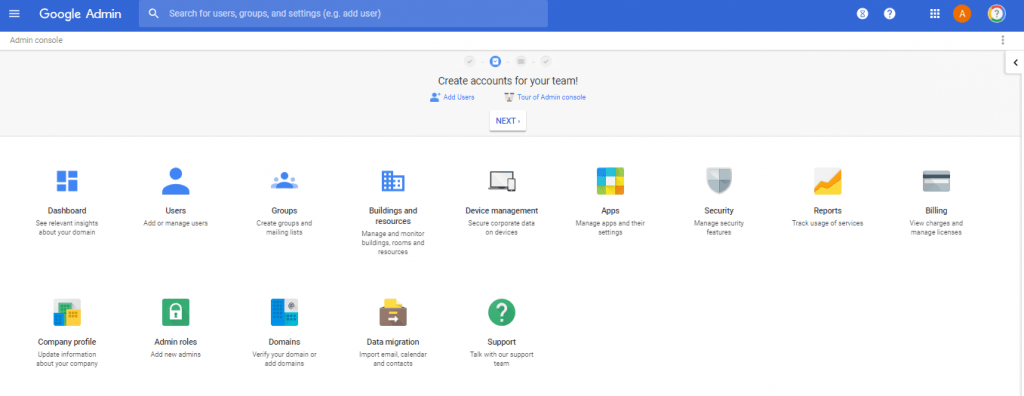This screenshot has width=1024, height=396.
Task: Select the third setup step circle
Action: 520,61
